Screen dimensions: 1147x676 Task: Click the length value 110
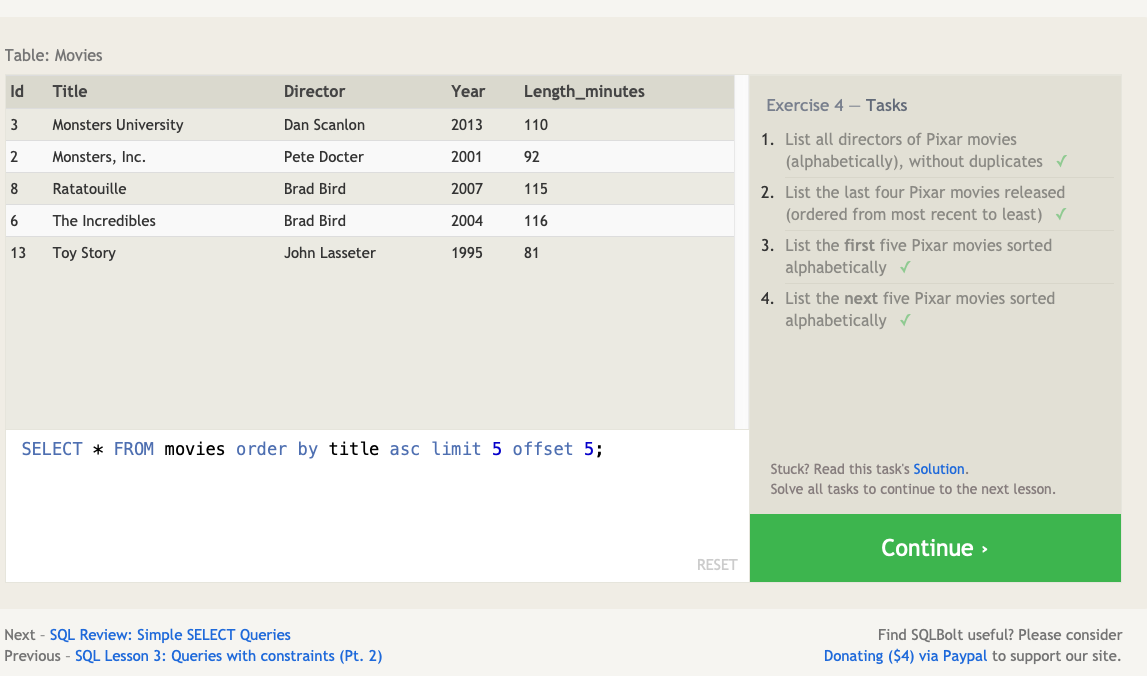(535, 124)
